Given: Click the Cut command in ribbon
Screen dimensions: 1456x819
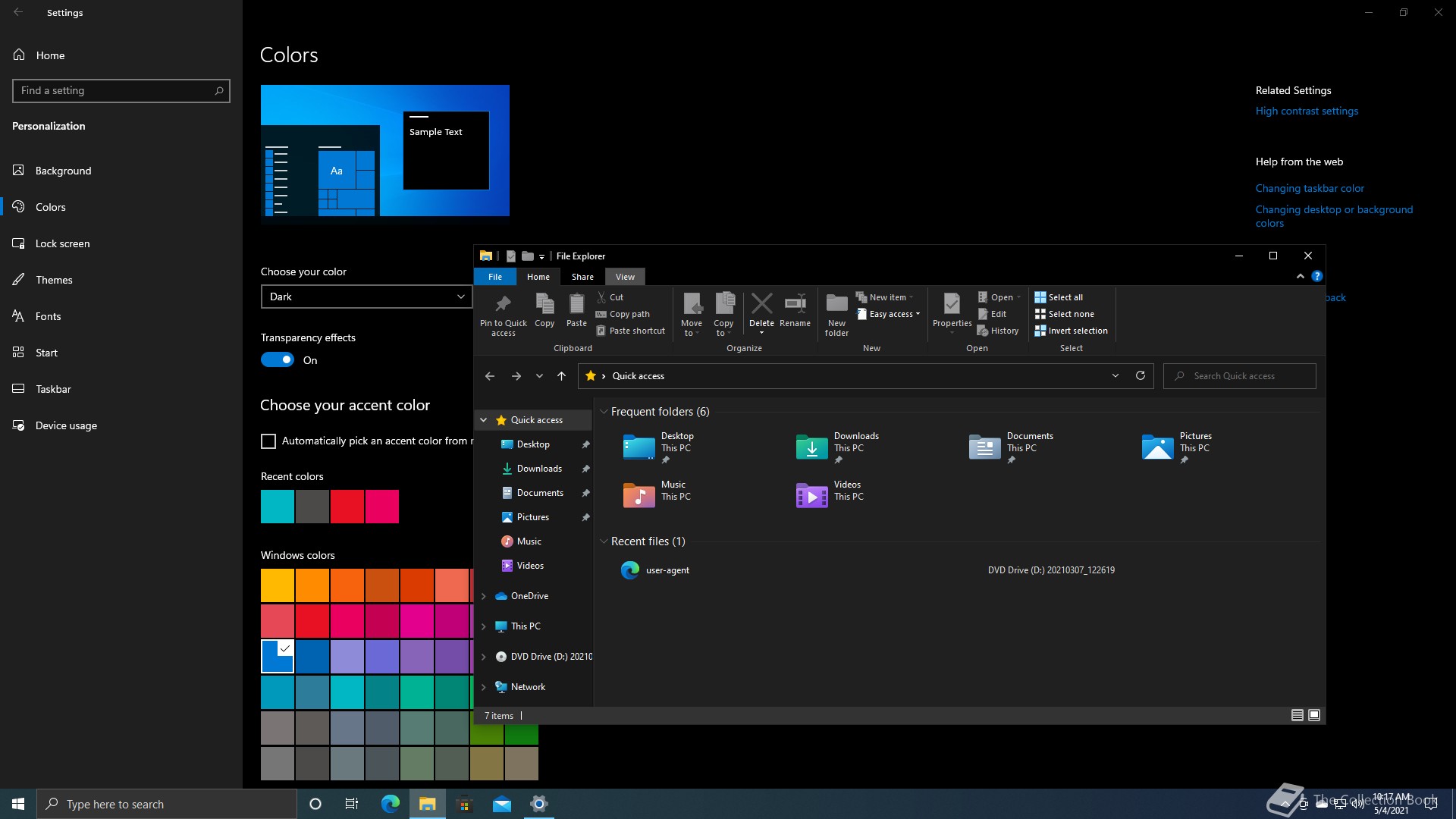Looking at the screenshot, I should pyautogui.click(x=610, y=297).
